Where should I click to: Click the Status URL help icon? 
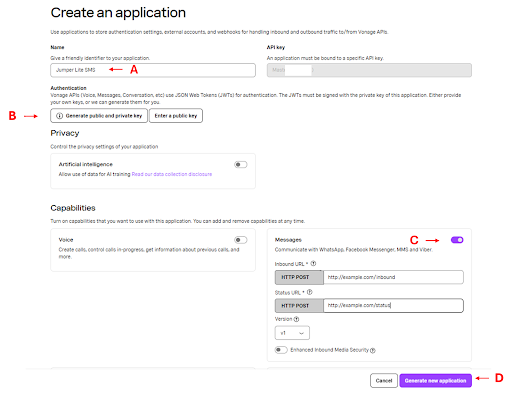309,292
